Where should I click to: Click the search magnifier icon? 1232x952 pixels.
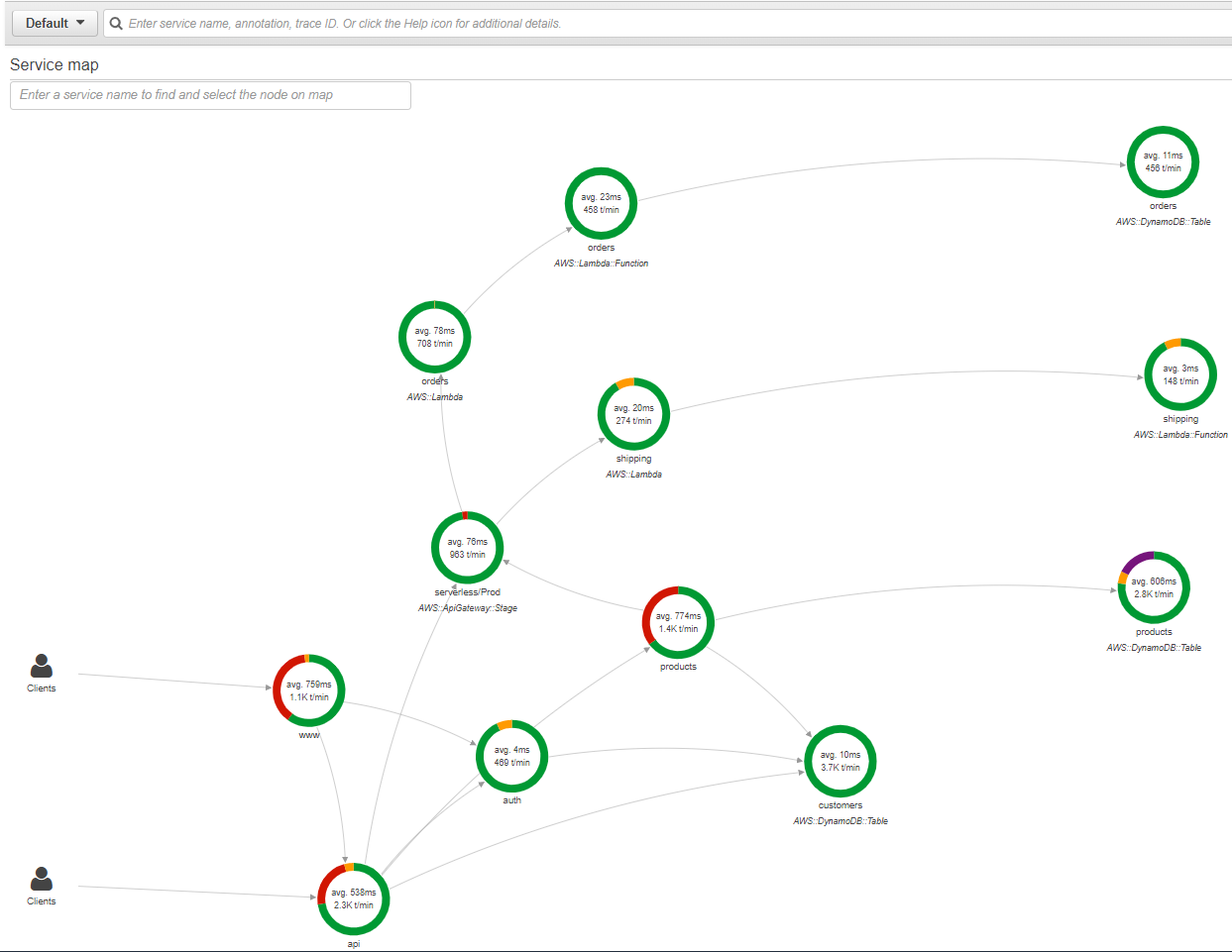pyautogui.click(x=116, y=24)
